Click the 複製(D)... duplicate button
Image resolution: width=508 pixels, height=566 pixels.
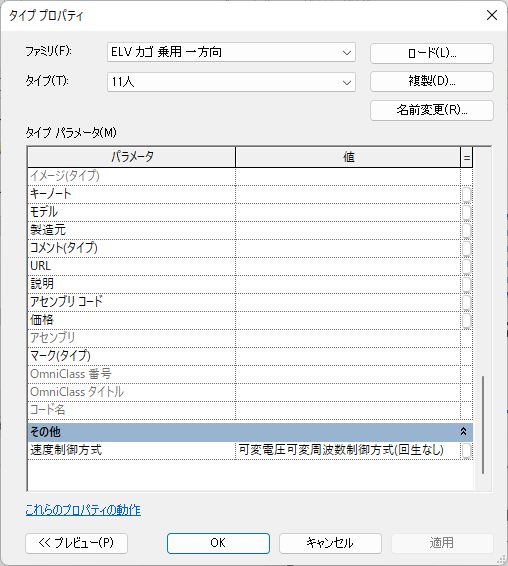click(431, 81)
